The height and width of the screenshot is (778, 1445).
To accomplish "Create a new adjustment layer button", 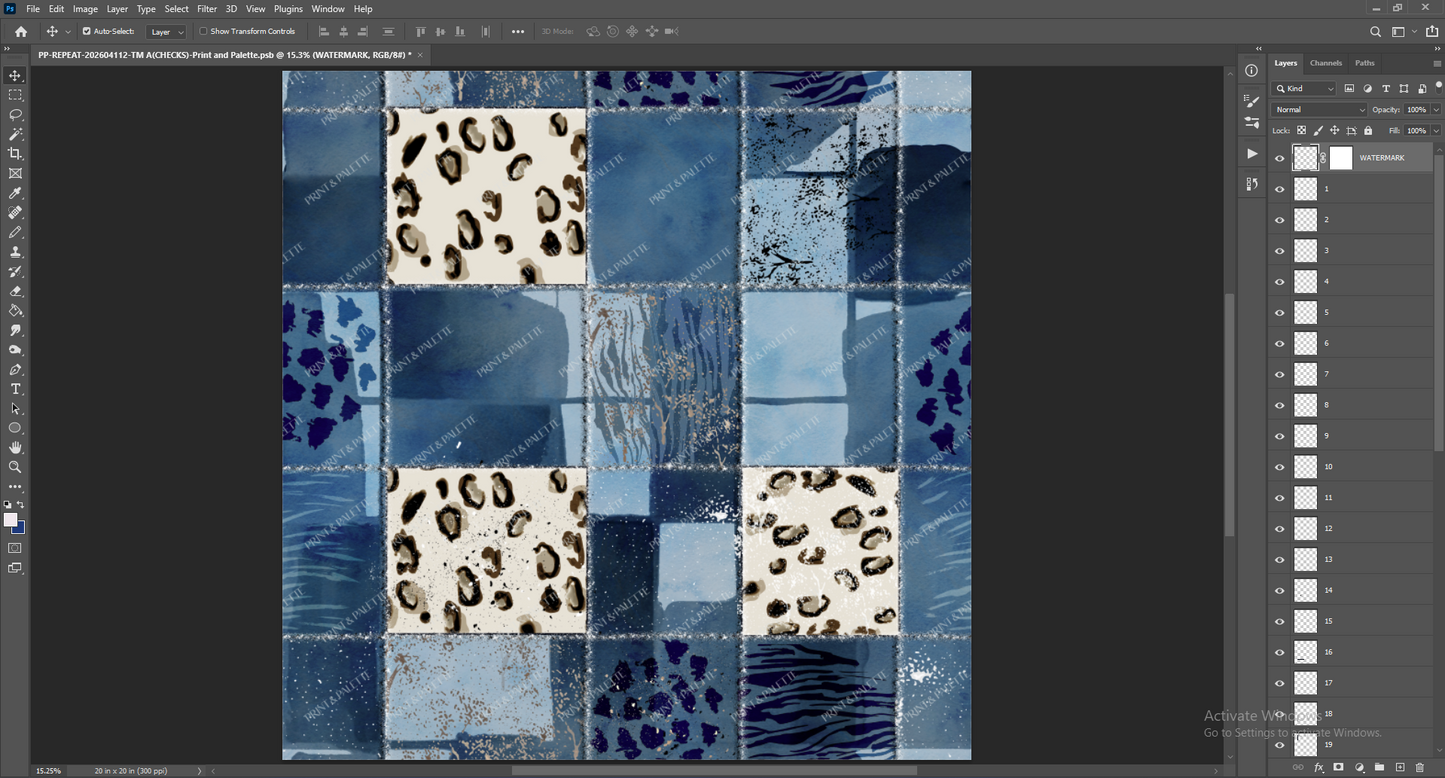I will coord(1360,767).
